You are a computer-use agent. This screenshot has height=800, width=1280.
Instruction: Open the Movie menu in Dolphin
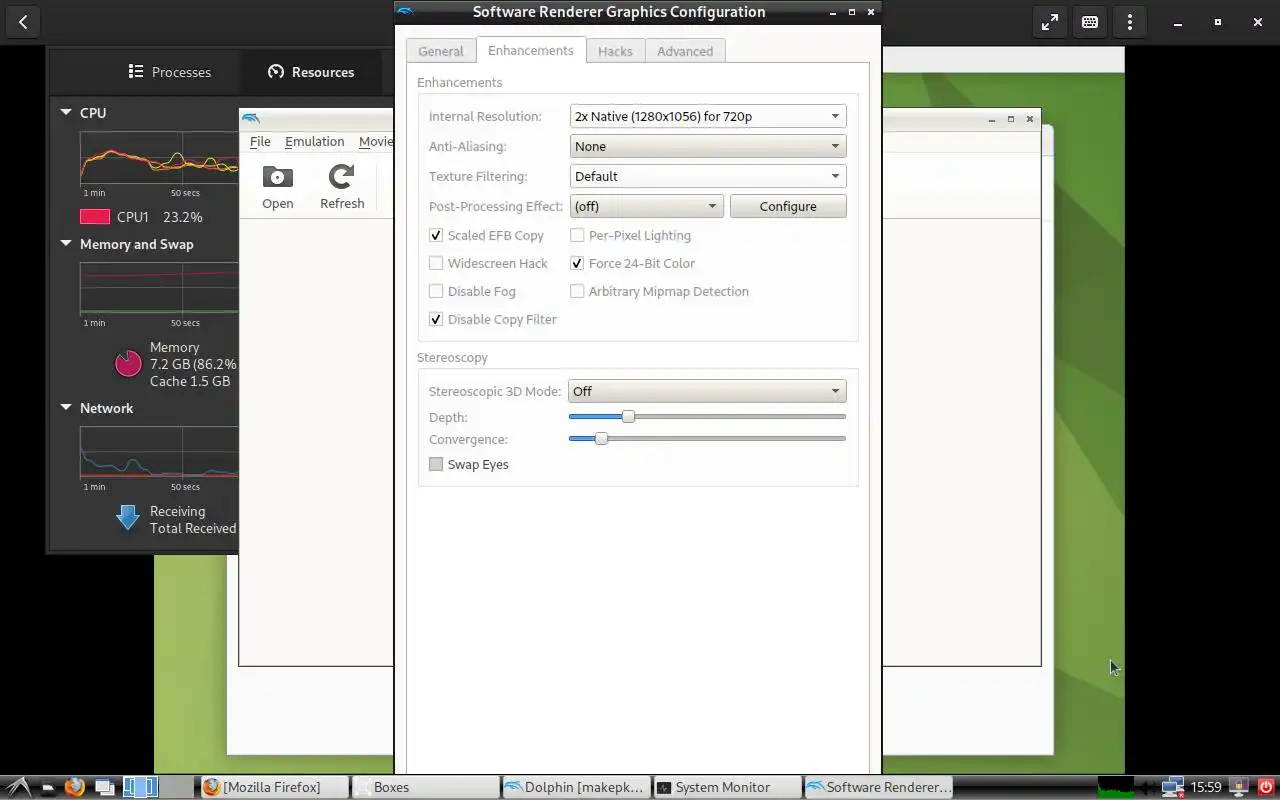(x=376, y=142)
